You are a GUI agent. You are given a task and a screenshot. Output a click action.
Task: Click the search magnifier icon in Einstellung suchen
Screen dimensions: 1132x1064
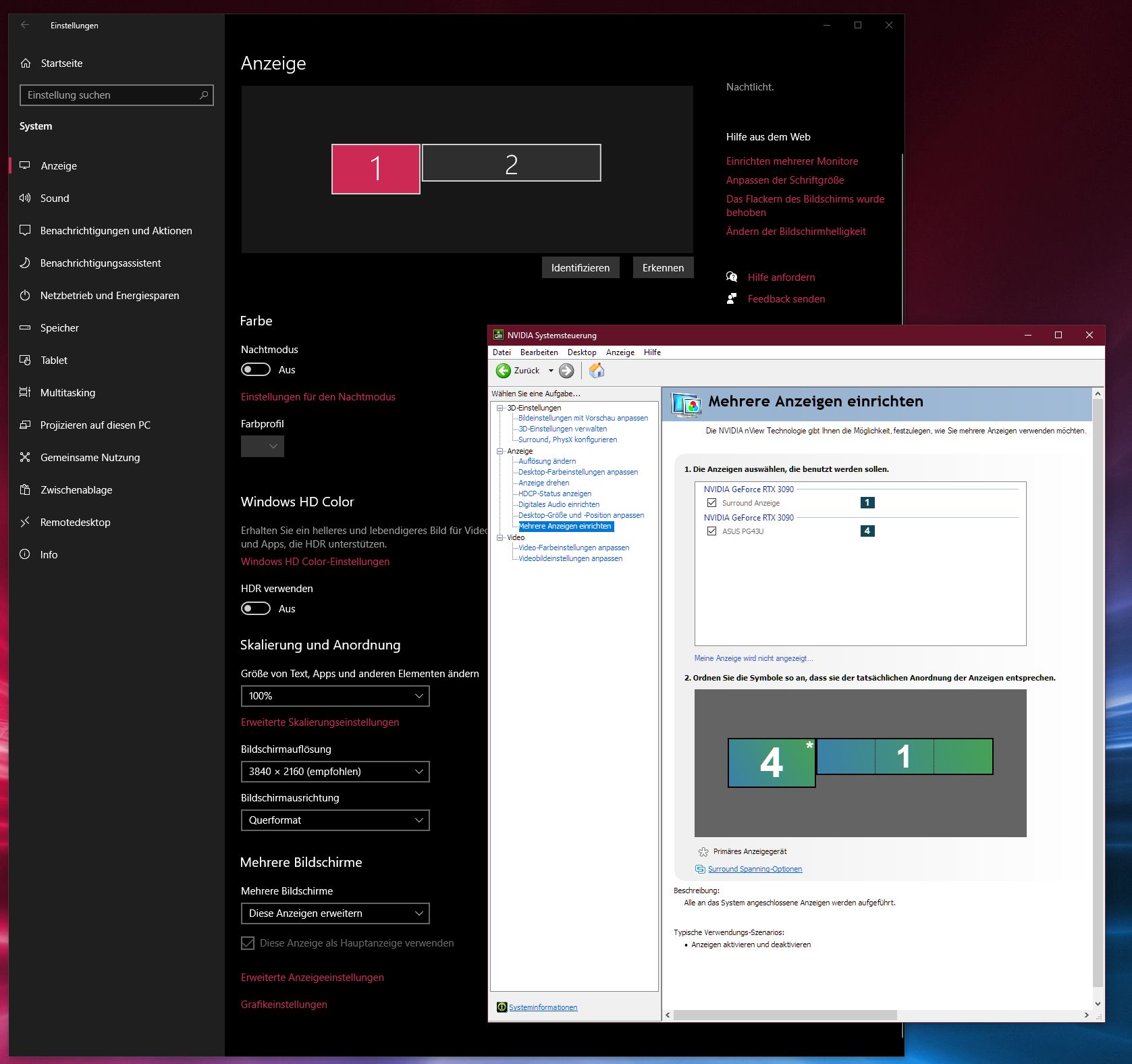(x=204, y=95)
